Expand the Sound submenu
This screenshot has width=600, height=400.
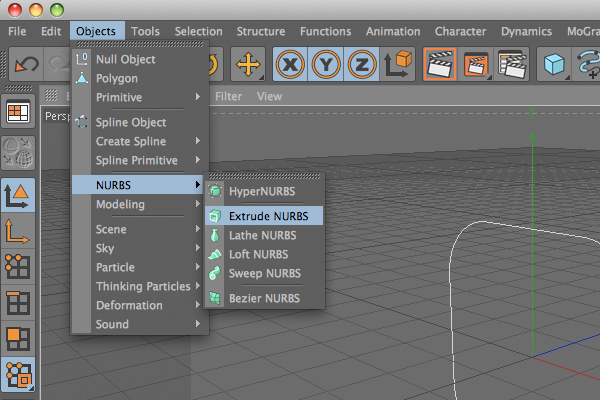tap(140, 324)
